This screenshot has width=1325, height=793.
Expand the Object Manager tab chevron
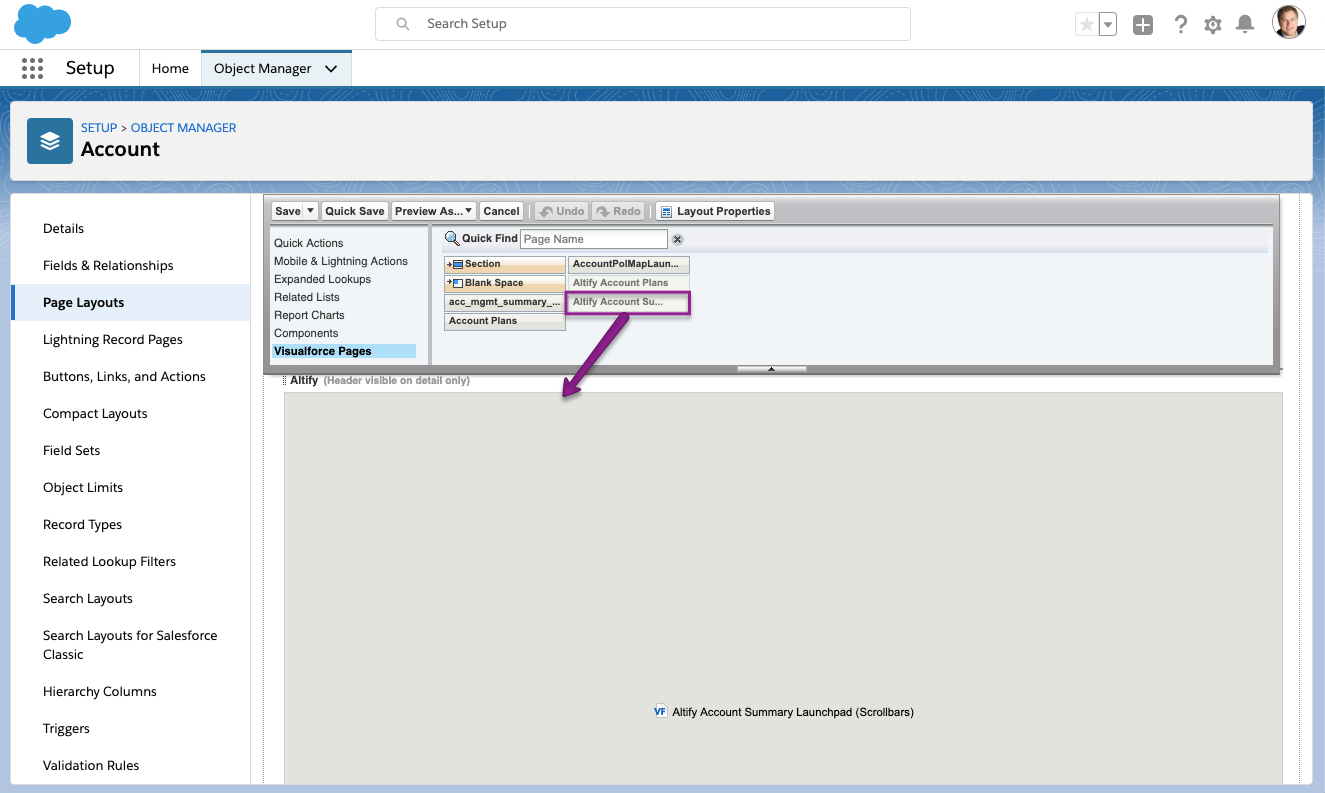[x=332, y=69]
